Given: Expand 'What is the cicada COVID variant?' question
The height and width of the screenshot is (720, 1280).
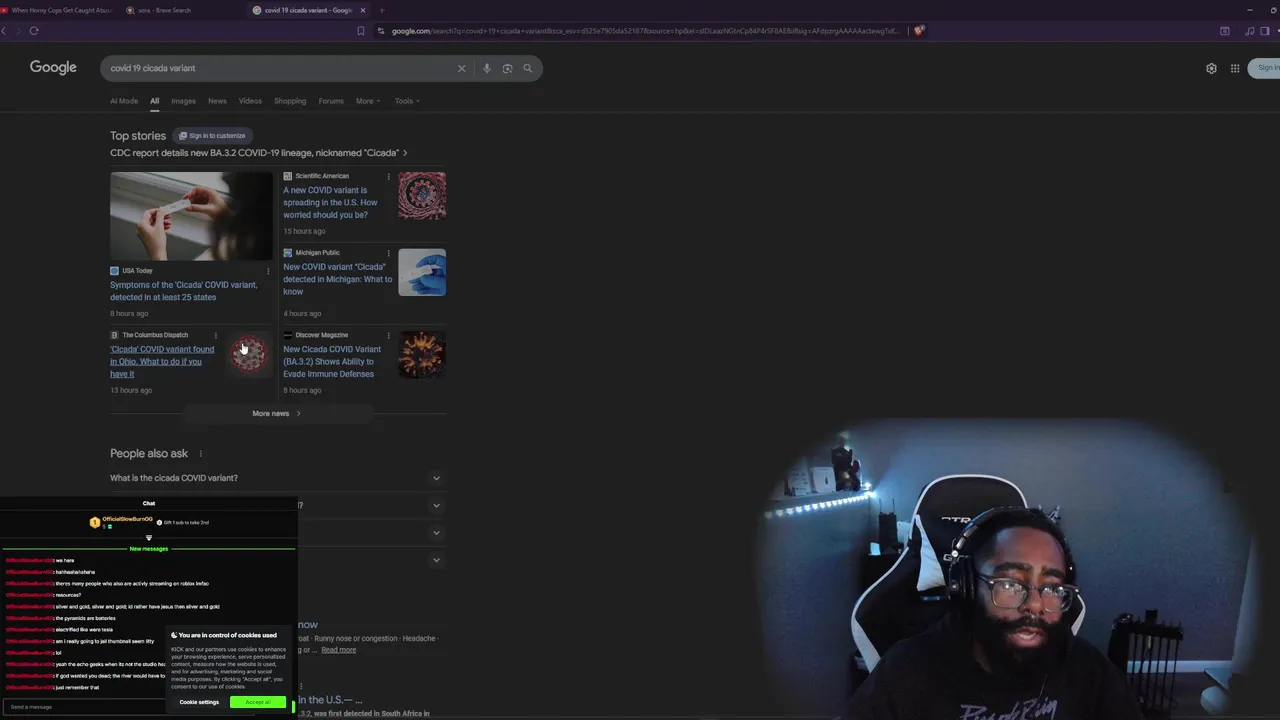Looking at the screenshot, I should pyautogui.click(x=277, y=478).
